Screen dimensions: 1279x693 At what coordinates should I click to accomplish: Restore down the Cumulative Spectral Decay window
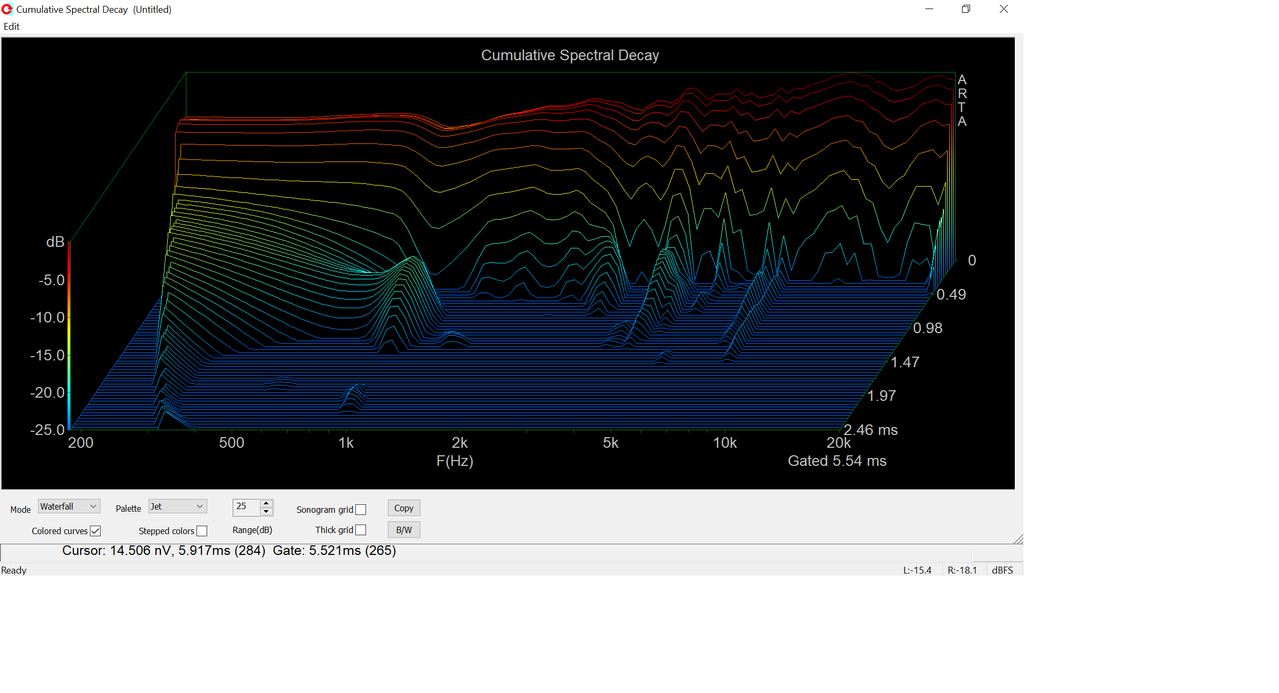pyautogui.click(x=966, y=9)
